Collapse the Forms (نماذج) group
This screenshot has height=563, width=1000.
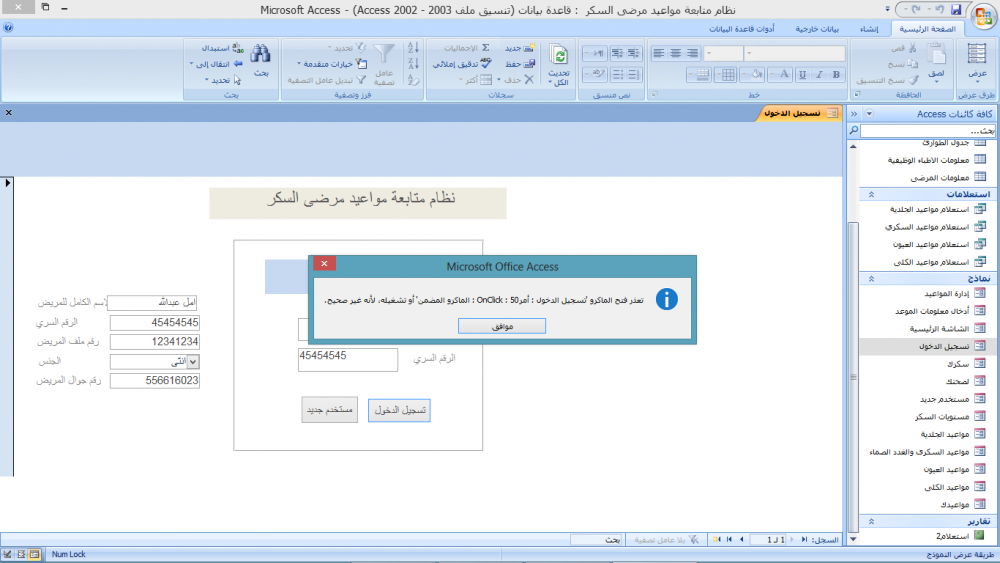871,279
